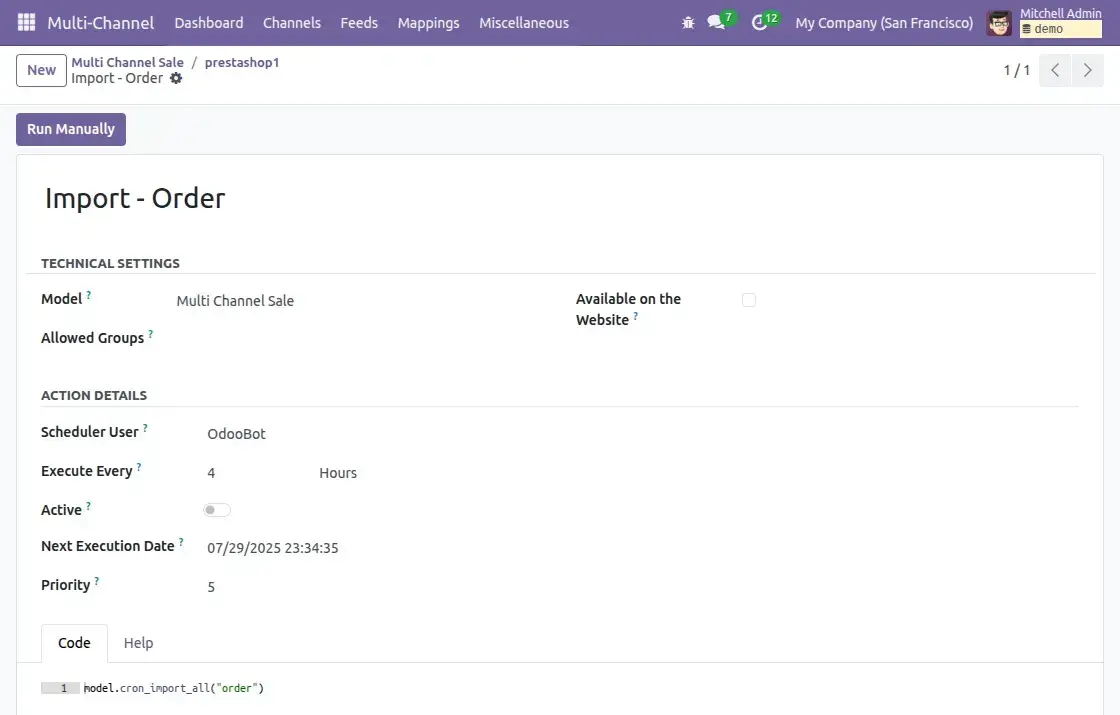Click the New button
This screenshot has height=715, width=1120.
[x=41, y=70]
